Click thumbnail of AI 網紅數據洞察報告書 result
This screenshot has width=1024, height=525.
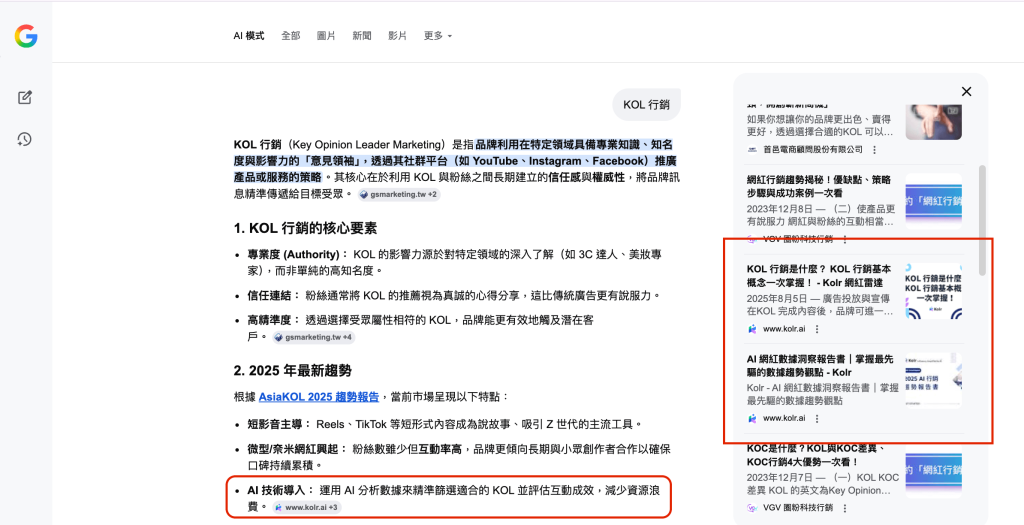click(x=933, y=380)
